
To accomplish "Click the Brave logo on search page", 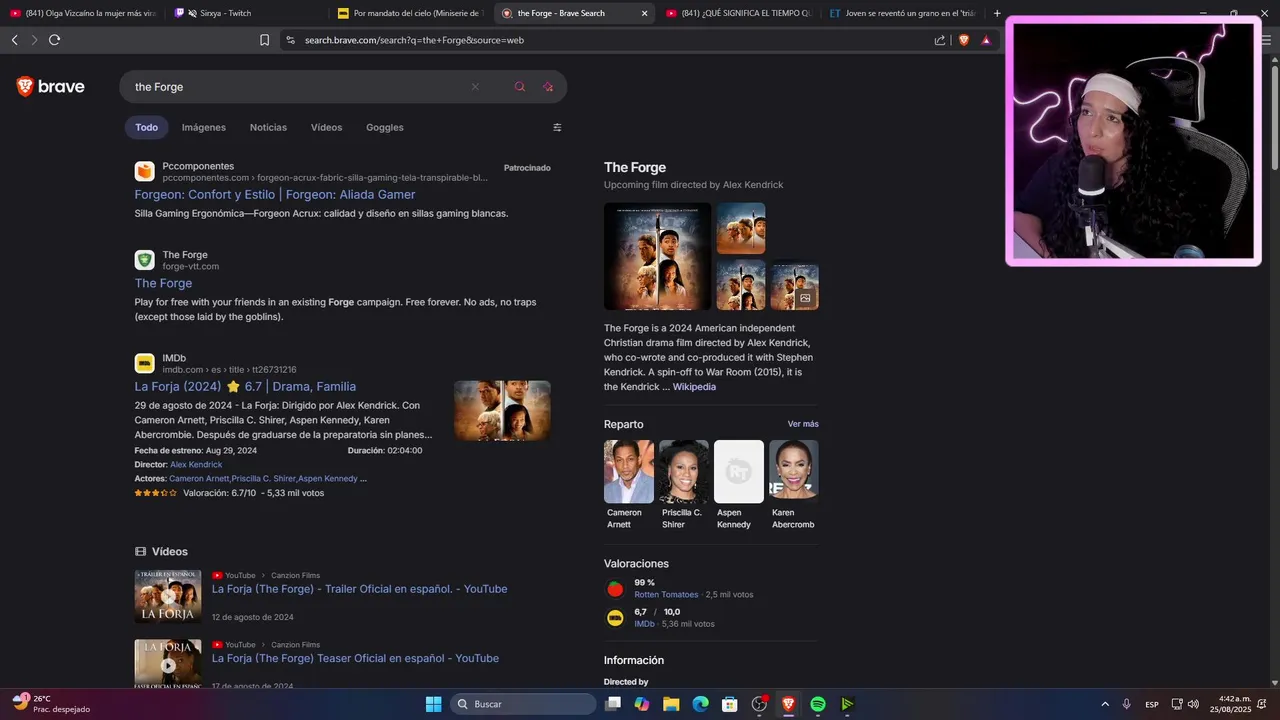I will pos(50,87).
